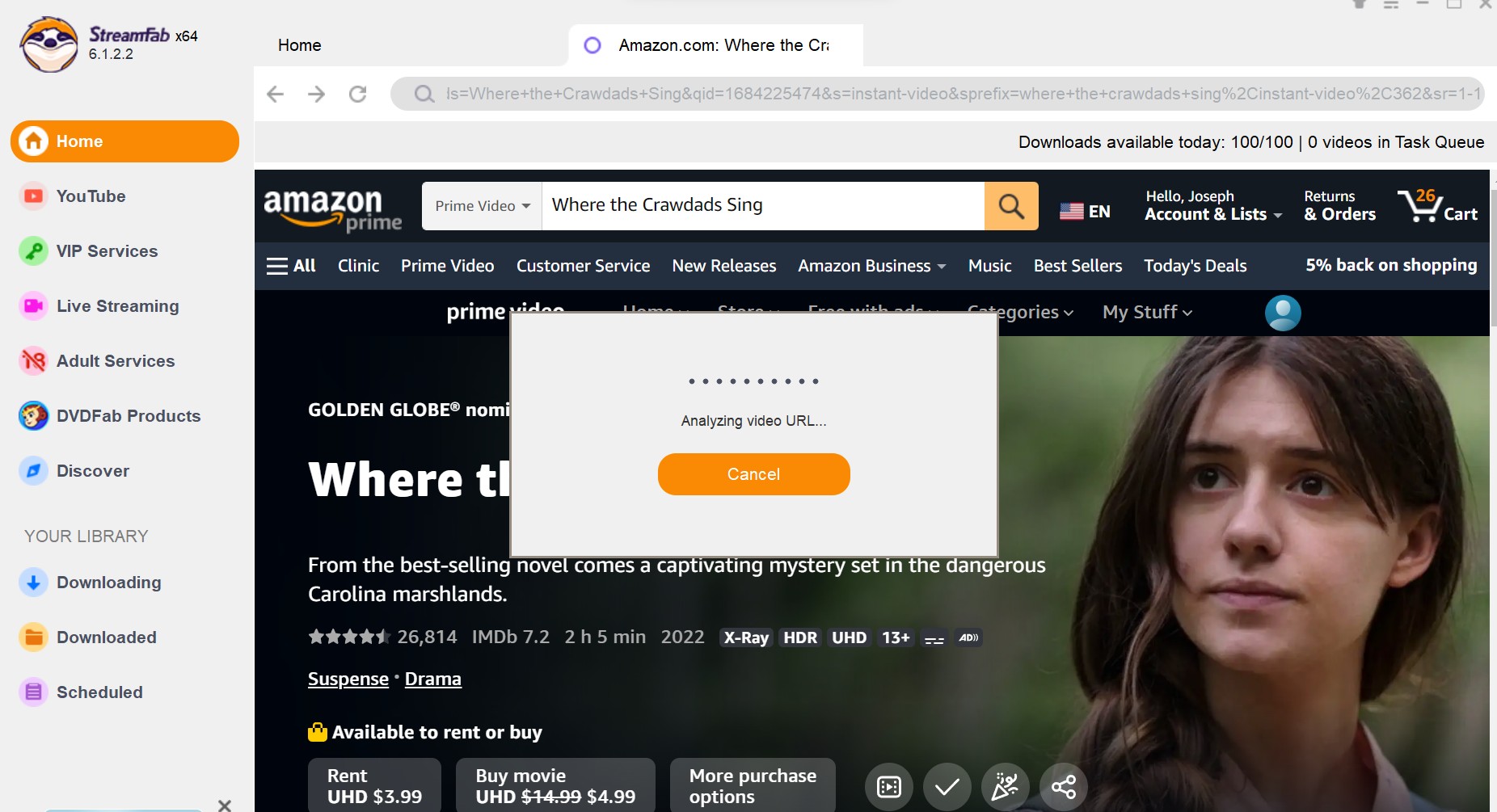Click the subtitles CC badge

[x=934, y=638]
